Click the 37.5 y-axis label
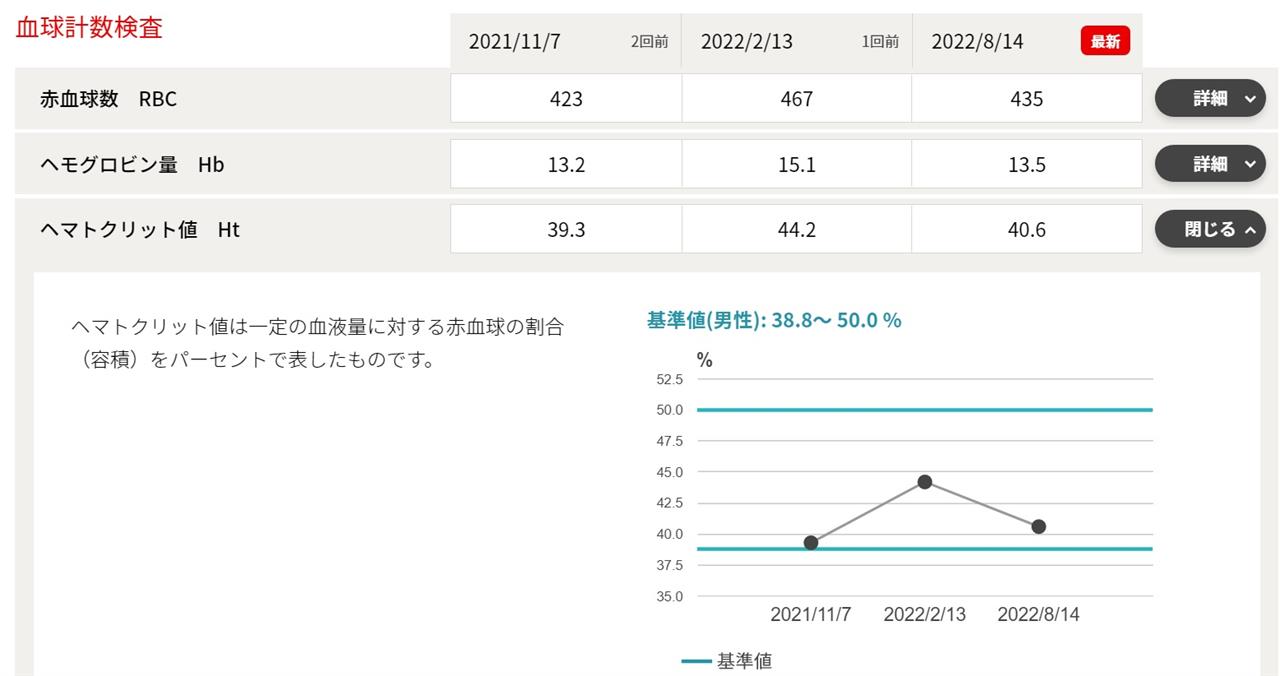Viewport: 1280px width, 676px height. coord(670,565)
